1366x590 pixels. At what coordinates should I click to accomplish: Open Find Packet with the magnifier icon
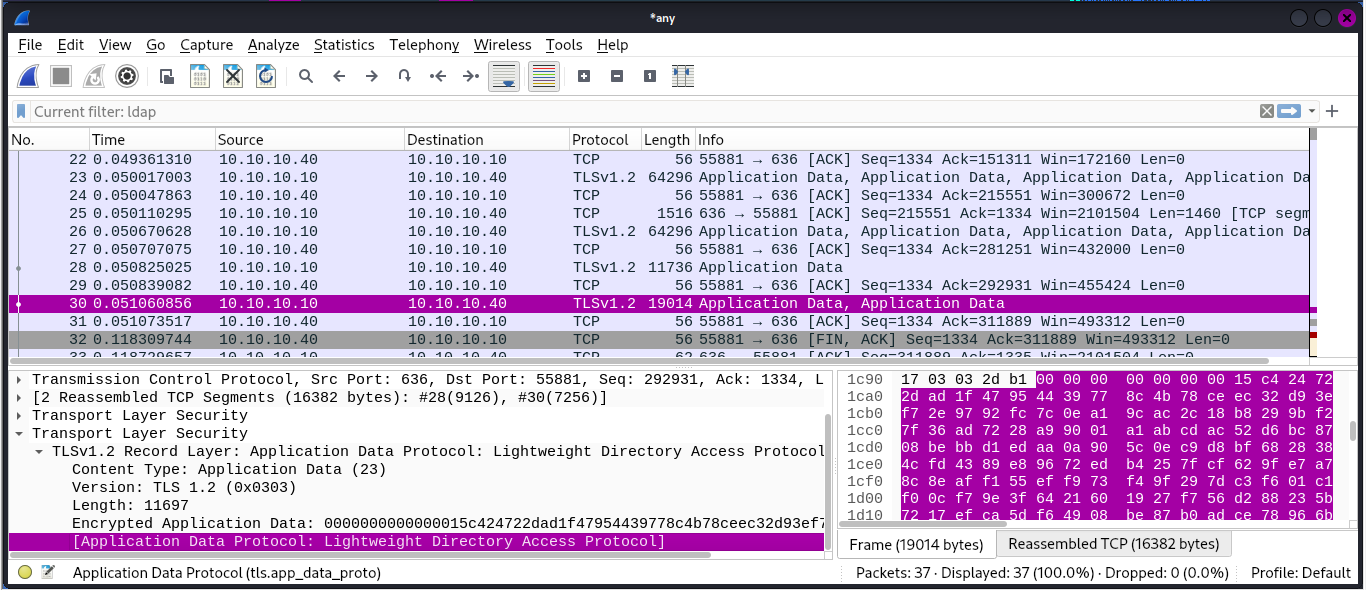306,76
